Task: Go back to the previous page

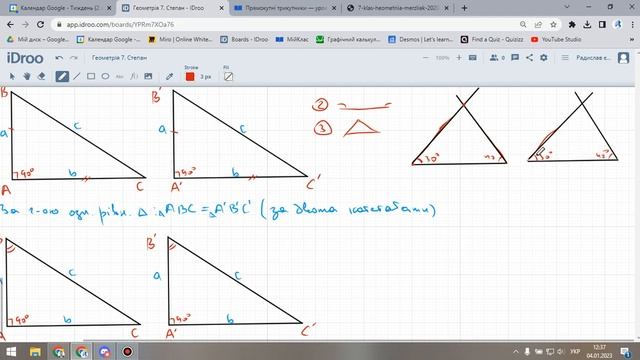Action: (10, 24)
